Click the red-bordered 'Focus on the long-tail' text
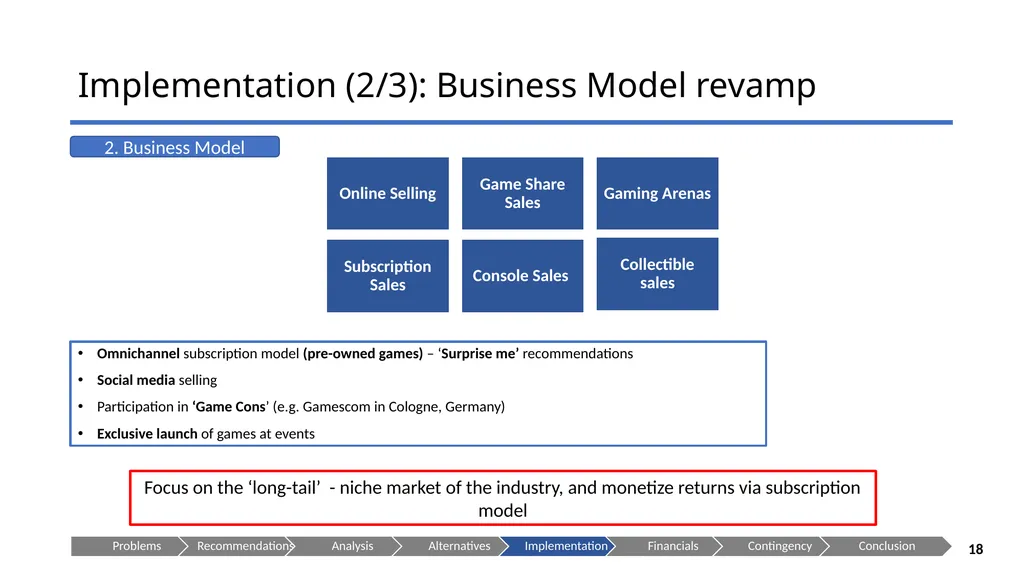The width and height of the screenshot is (1024, 575). [x=503, y=498]
